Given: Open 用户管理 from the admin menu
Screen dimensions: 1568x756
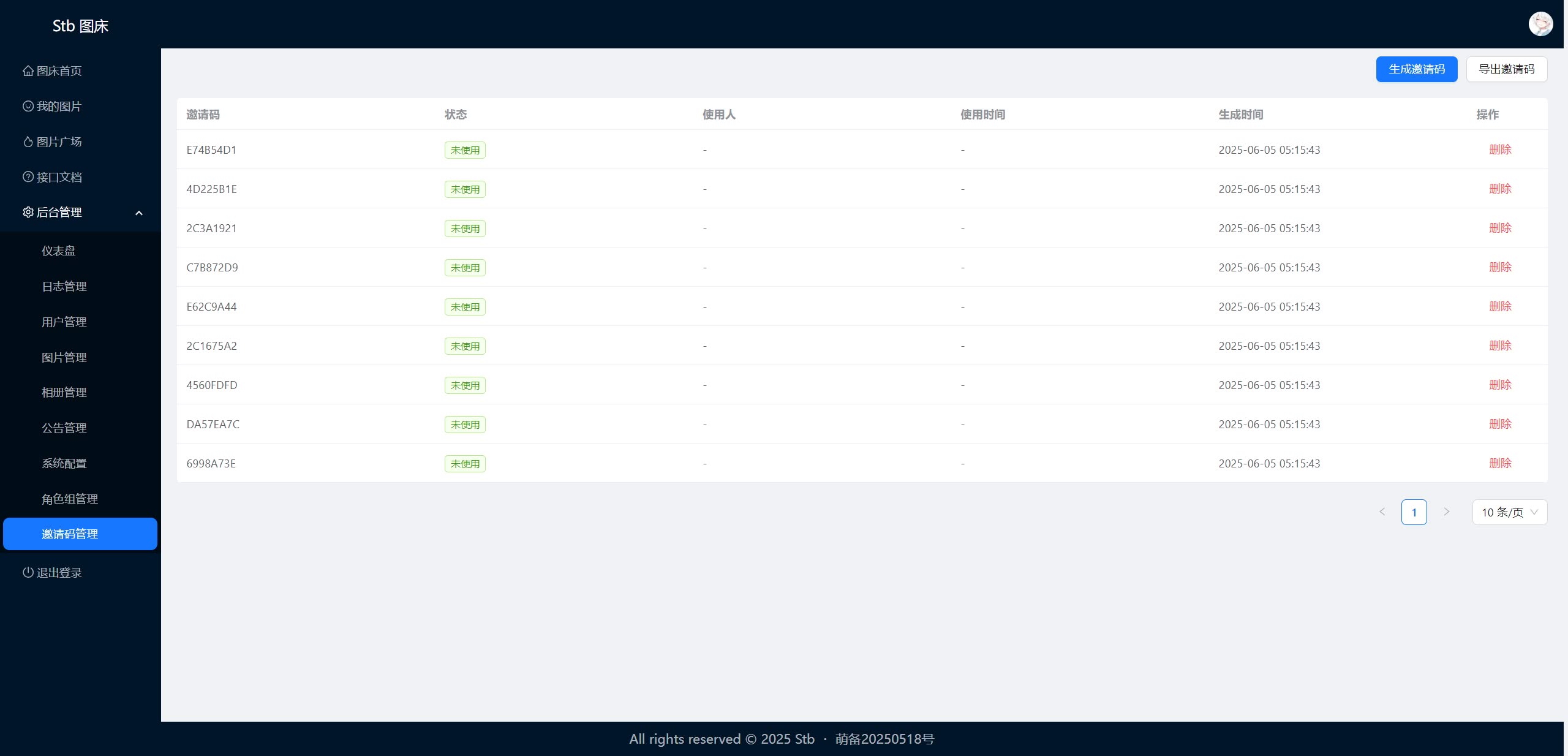Looking at the screenshot, I should (64, 322).
